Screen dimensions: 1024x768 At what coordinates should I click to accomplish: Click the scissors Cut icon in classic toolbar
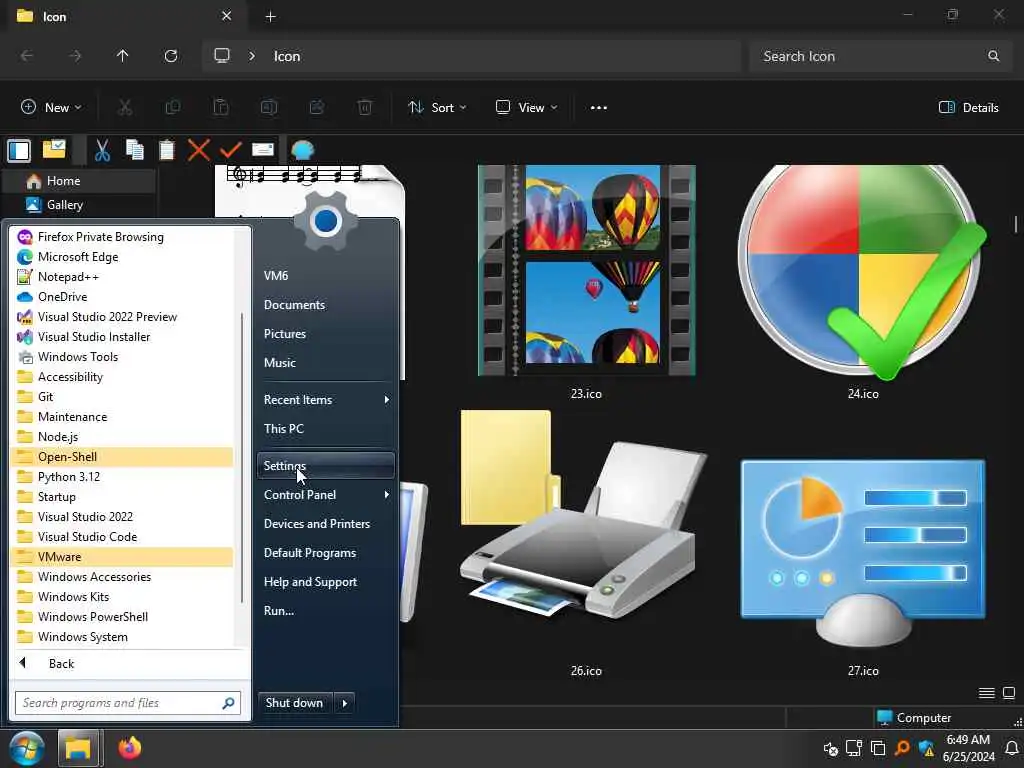pos(102,150)
